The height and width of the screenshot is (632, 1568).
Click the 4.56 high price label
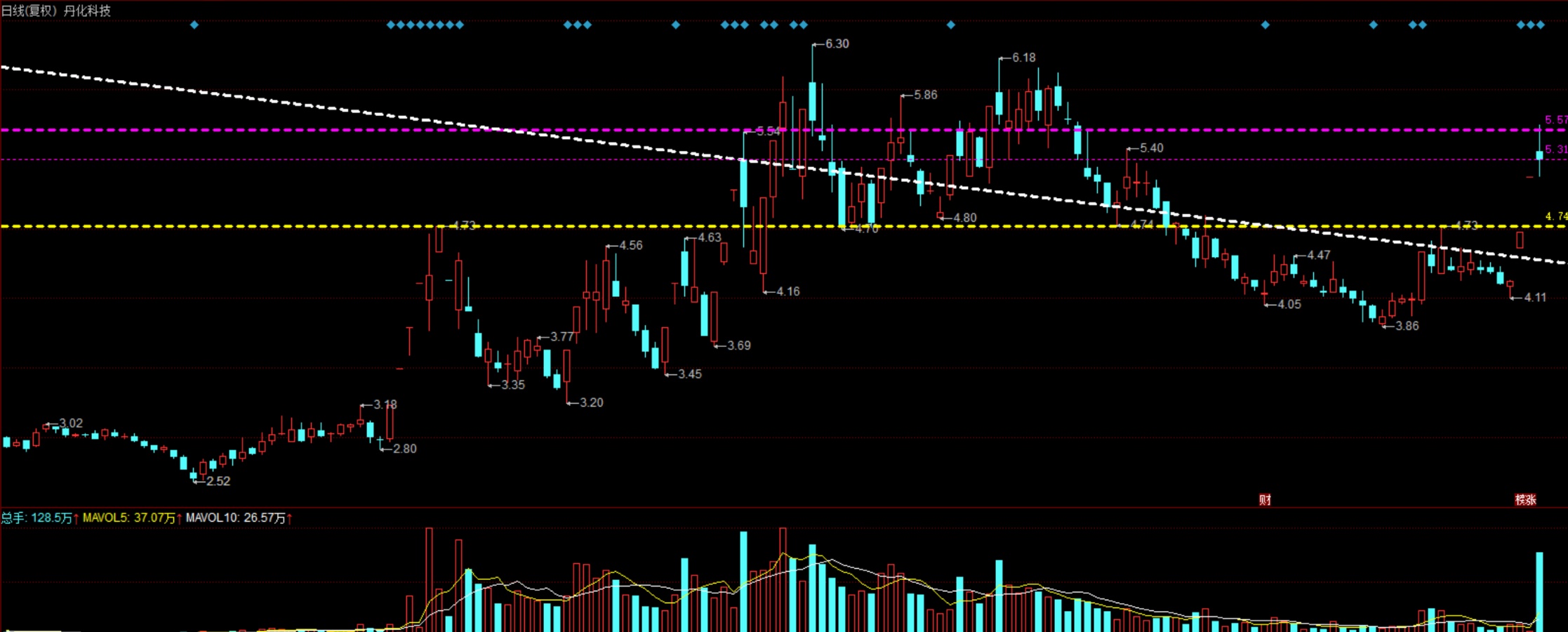[630, 245]
